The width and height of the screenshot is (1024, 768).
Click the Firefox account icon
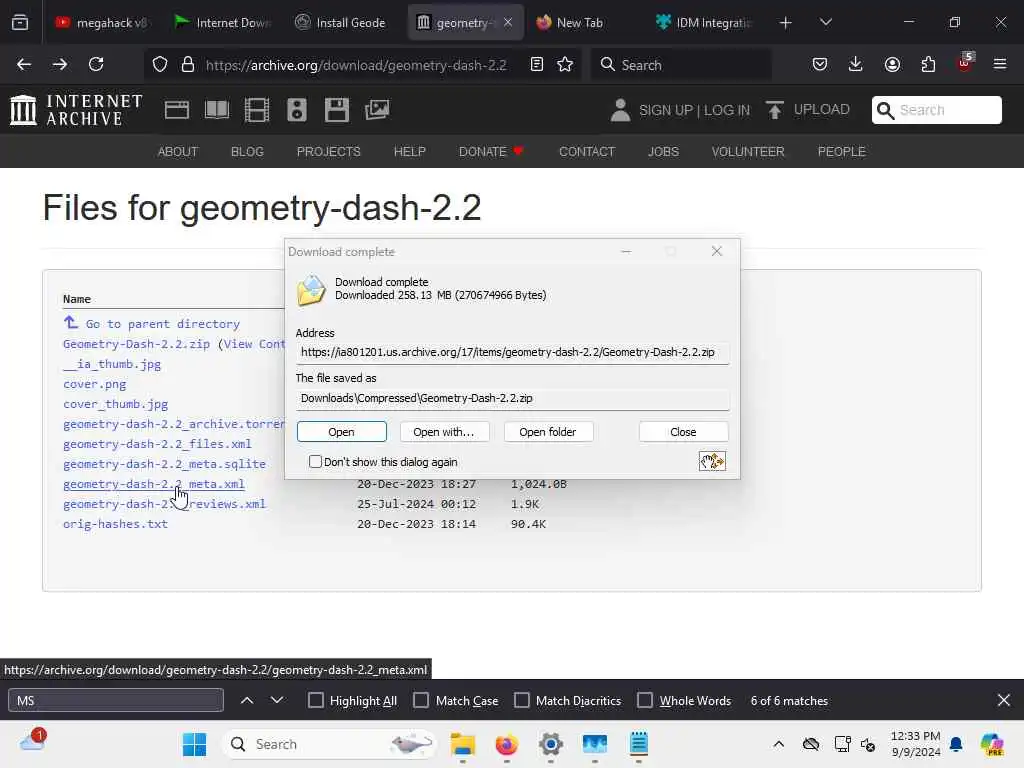point(892,65)
